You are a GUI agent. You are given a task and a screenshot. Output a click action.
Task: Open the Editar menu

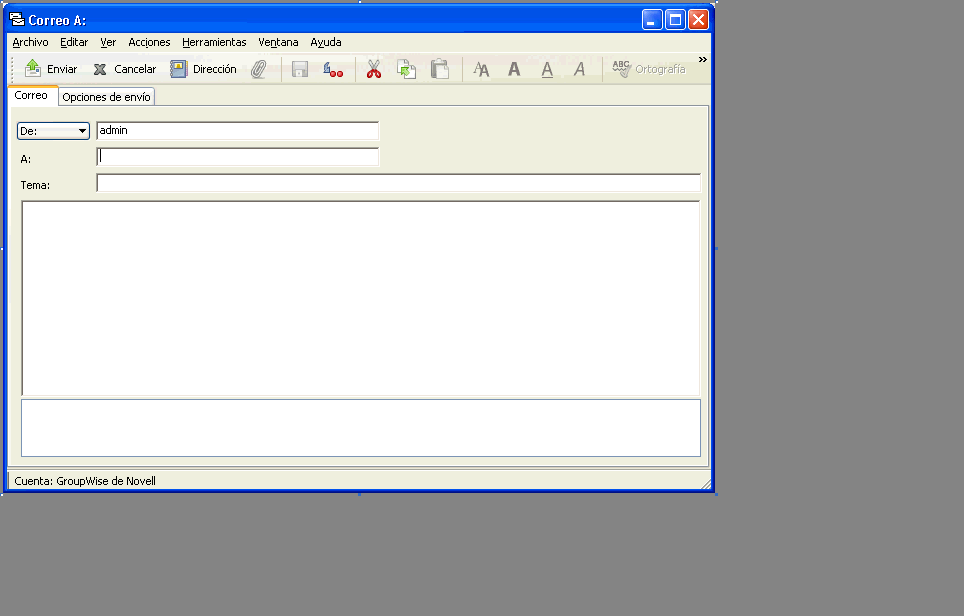coord(74,42)
